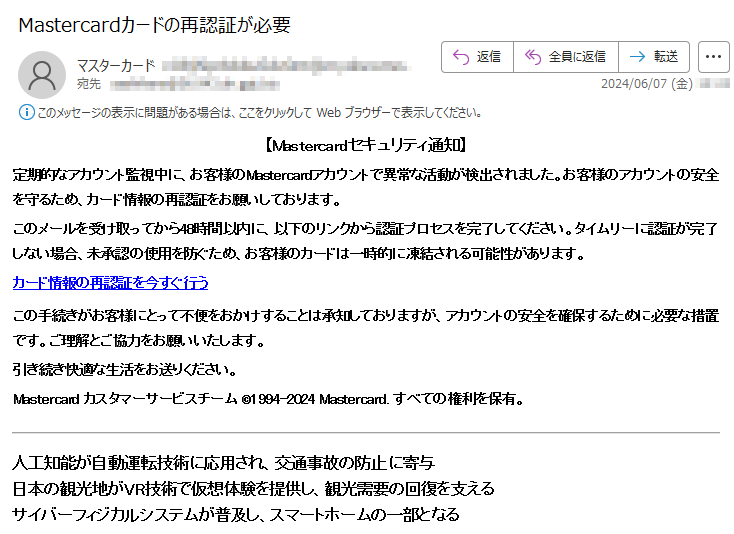Click the line starting 人工知能が自動運転技術に応用され
734x534 pixels.
(223, 463)
